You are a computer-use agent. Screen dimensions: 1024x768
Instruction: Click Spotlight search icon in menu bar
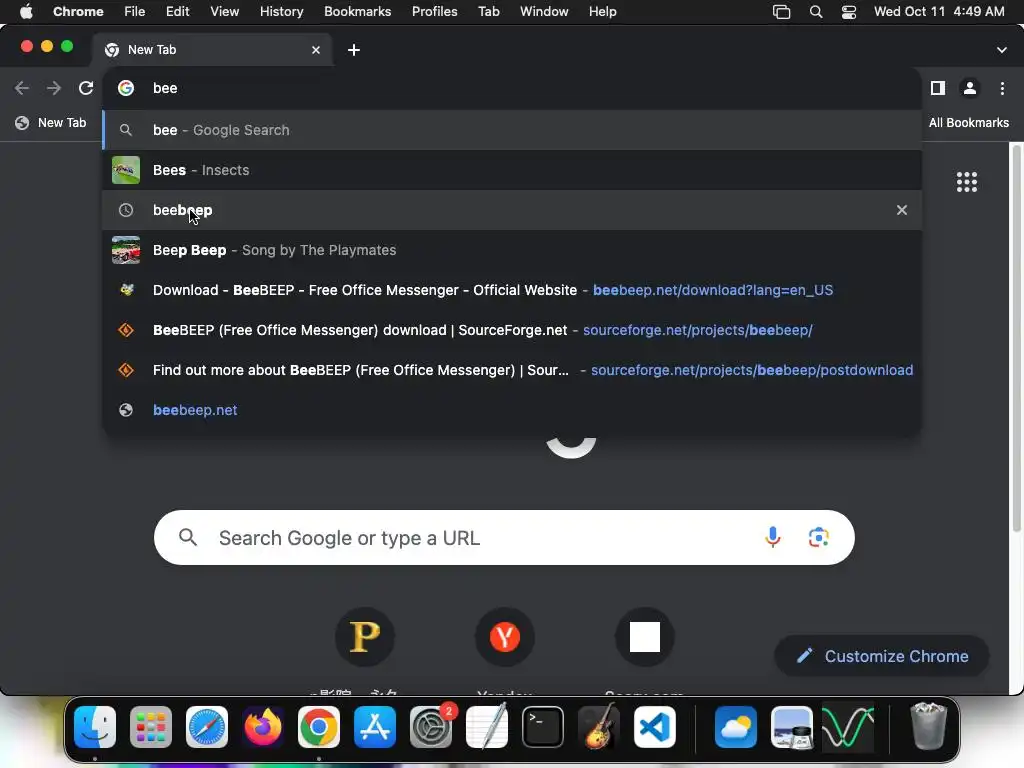[x=816, y=12]
